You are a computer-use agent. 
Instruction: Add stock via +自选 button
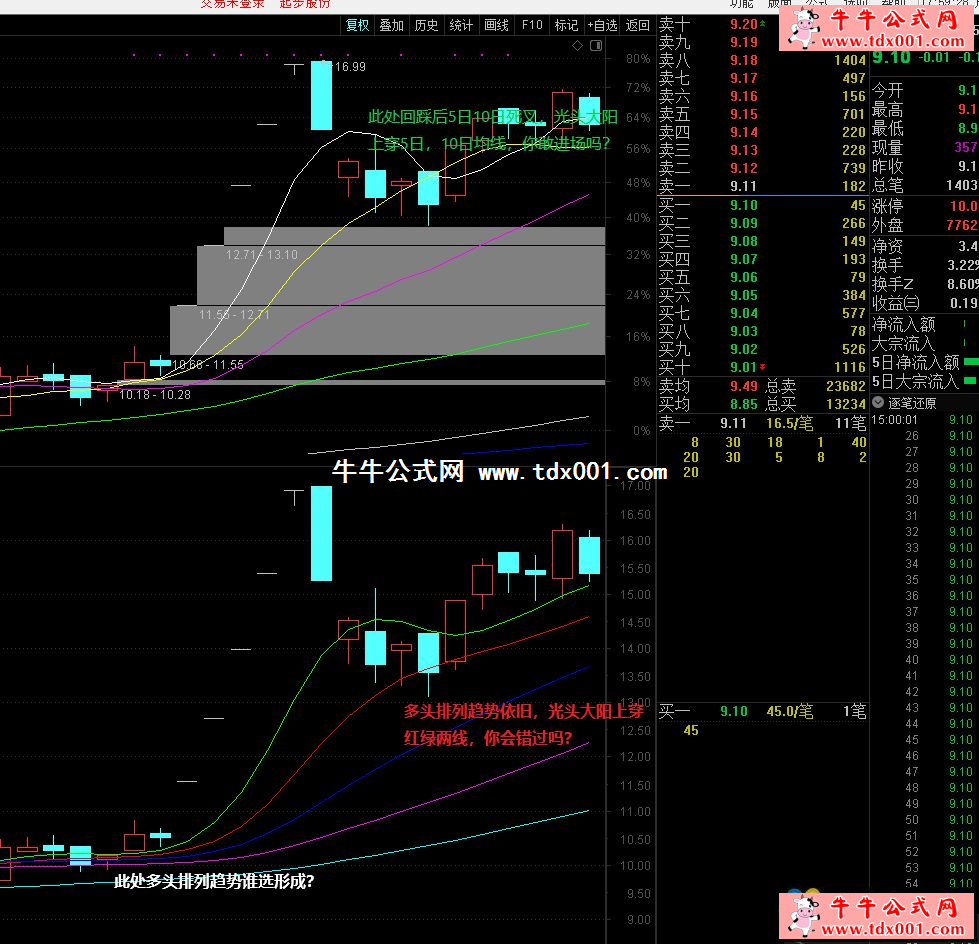point(602,25)
